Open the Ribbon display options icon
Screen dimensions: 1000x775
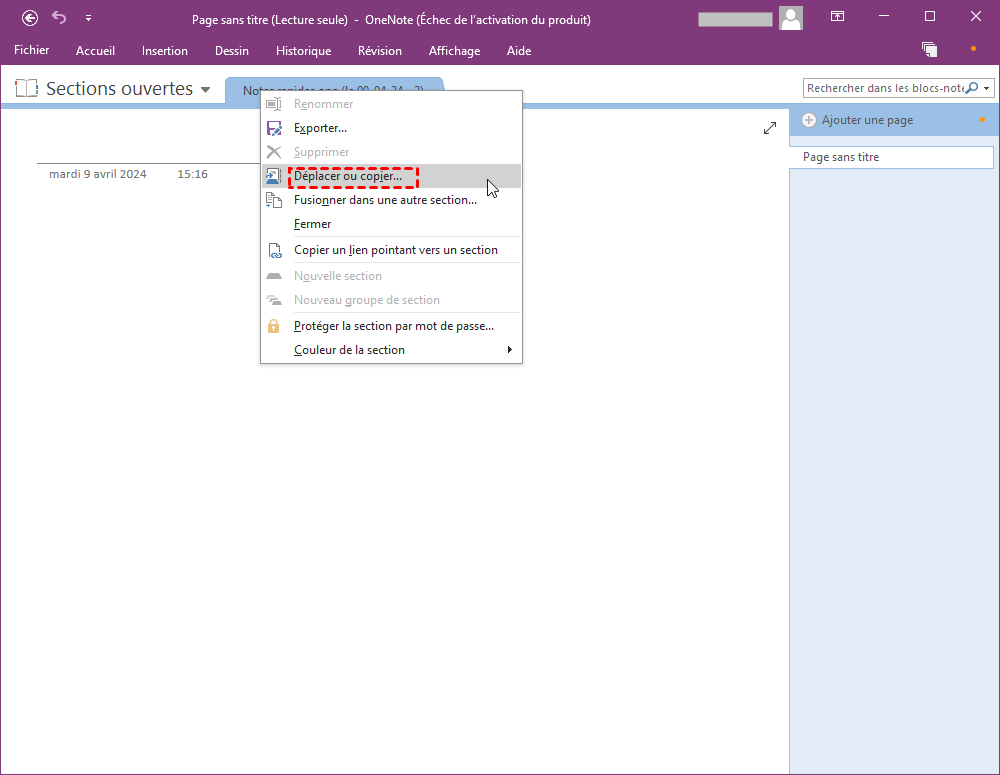coord(837,17)
